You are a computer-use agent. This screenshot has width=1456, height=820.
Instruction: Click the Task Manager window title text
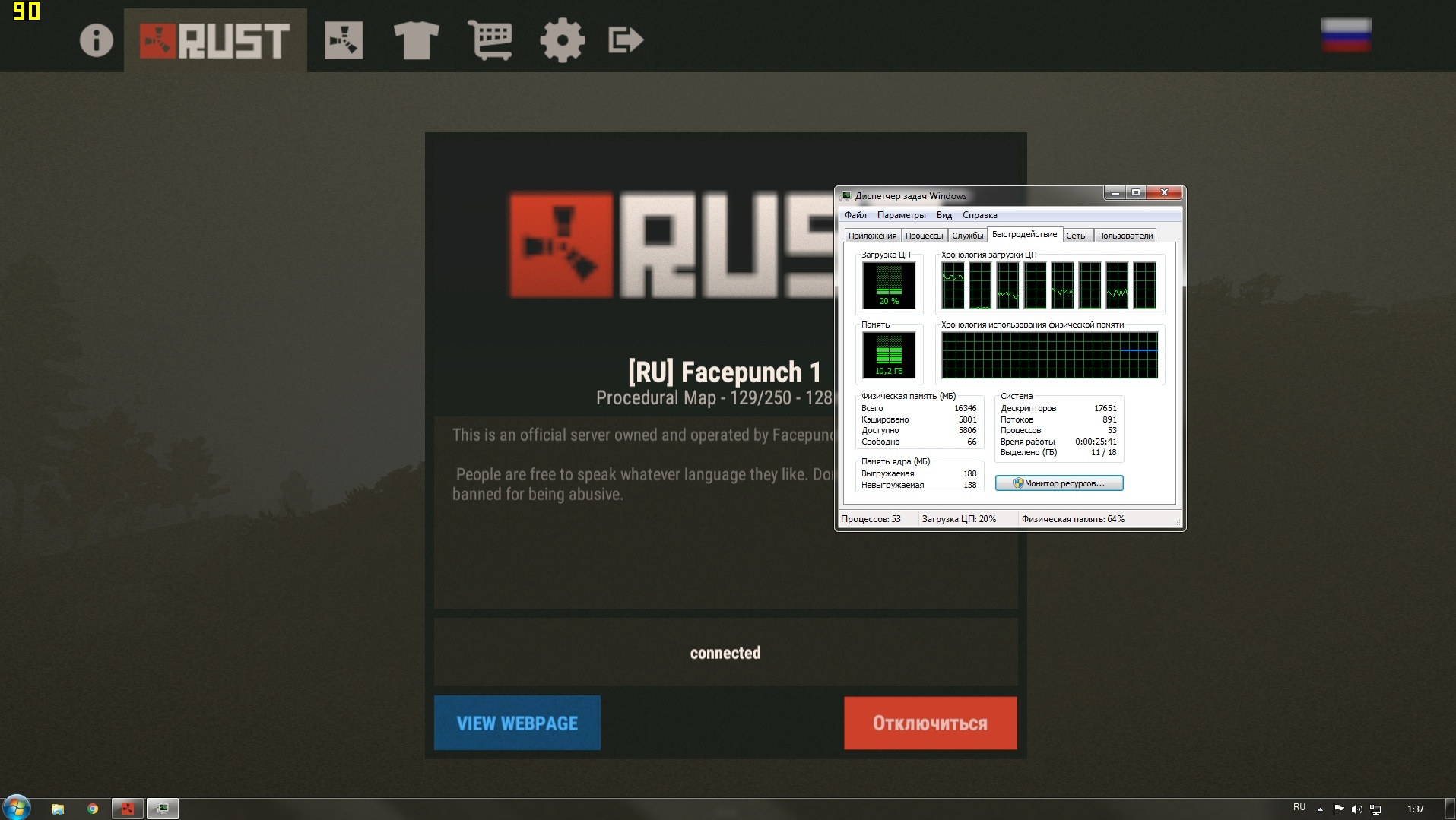(911, 196)
